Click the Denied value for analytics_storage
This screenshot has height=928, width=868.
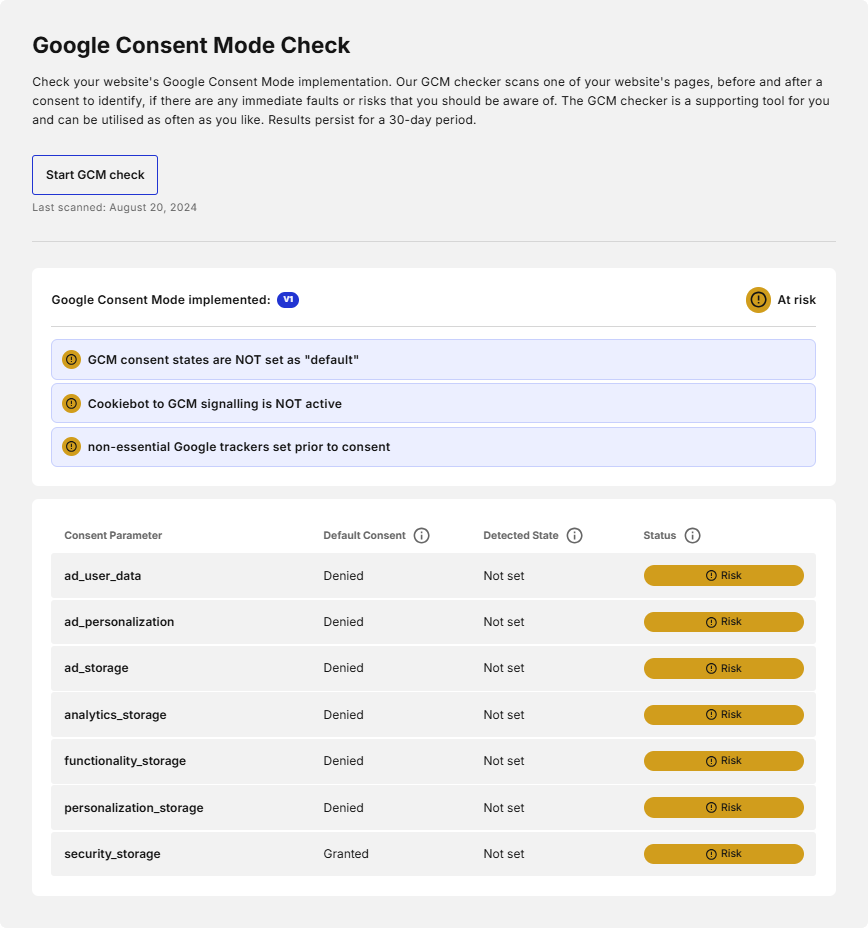pos(343,715)
